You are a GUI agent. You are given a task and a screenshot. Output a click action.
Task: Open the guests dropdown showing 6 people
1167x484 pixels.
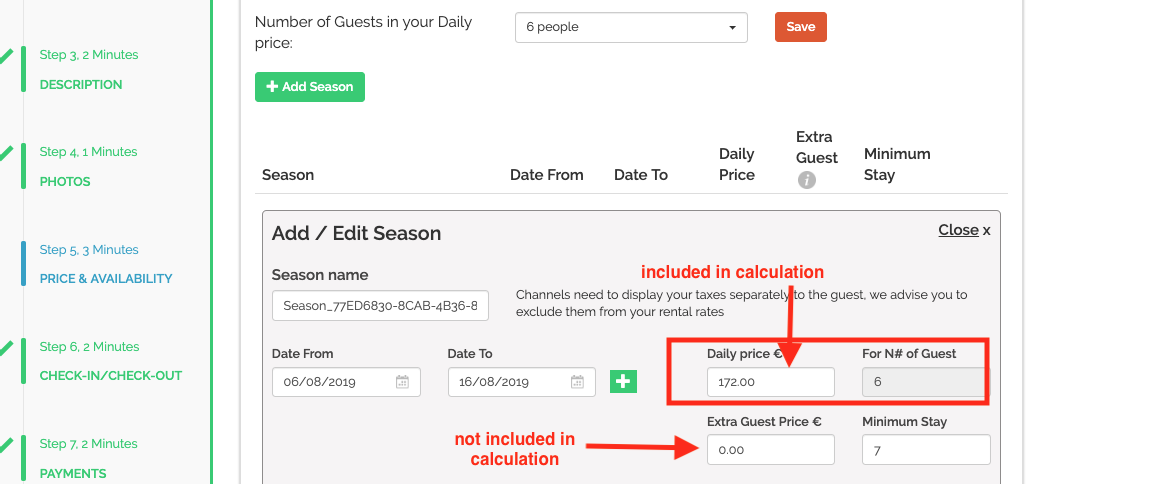tap(631, 27)
